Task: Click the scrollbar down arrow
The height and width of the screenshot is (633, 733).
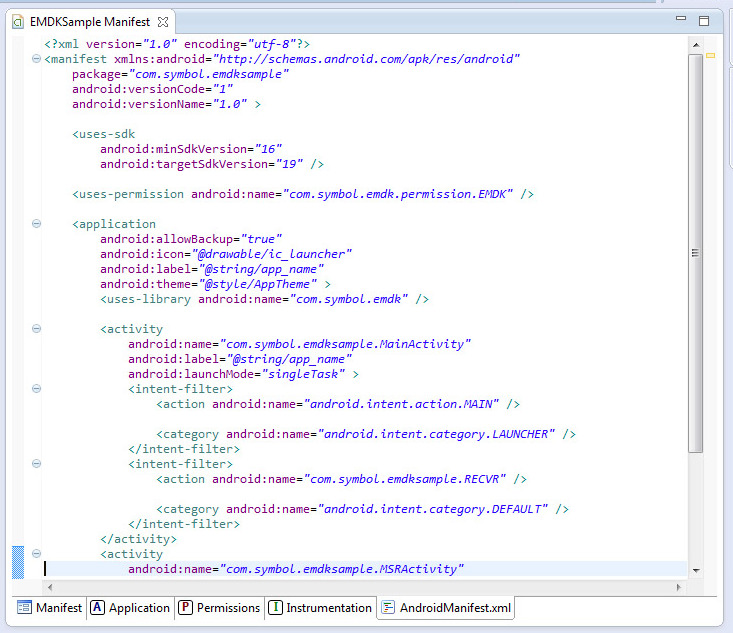Action: click(696, 571)
